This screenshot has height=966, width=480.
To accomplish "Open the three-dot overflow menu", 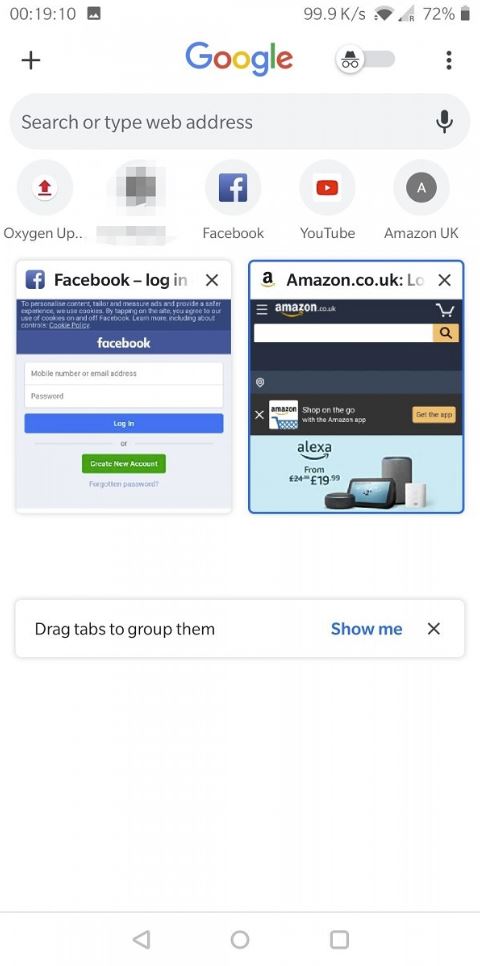I will pyautogui.click(x=449, y=60).
